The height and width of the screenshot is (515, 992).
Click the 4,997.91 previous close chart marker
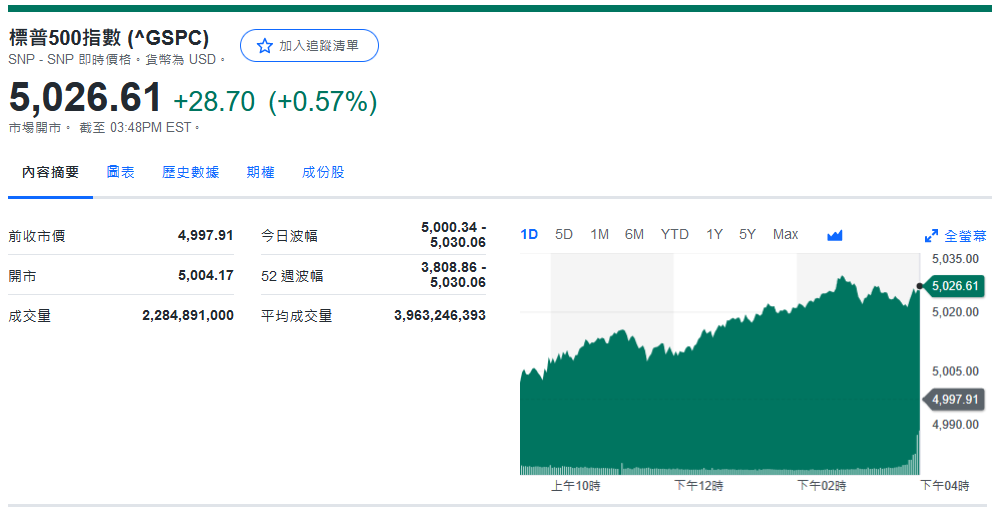(953, 399)
